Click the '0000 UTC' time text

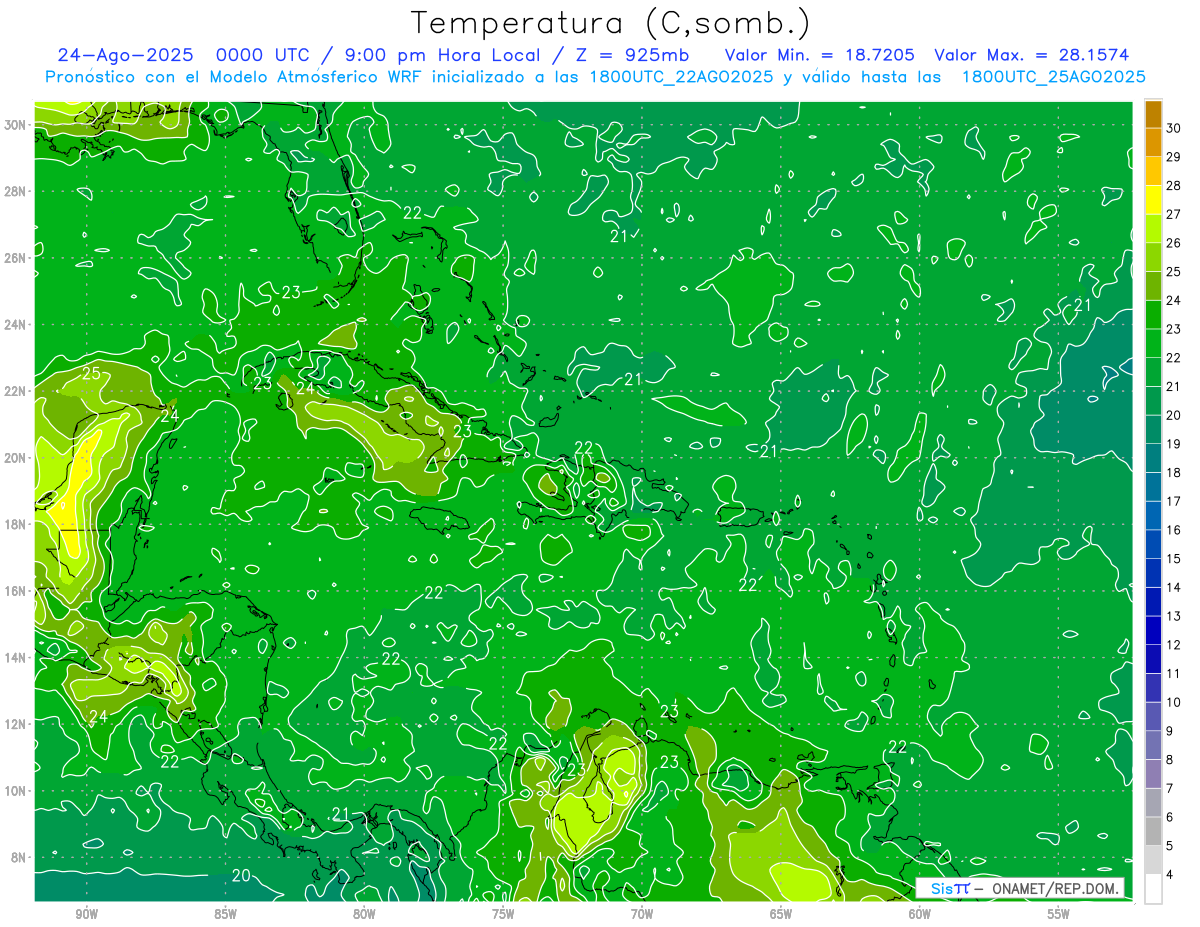[x=263, y=55]
